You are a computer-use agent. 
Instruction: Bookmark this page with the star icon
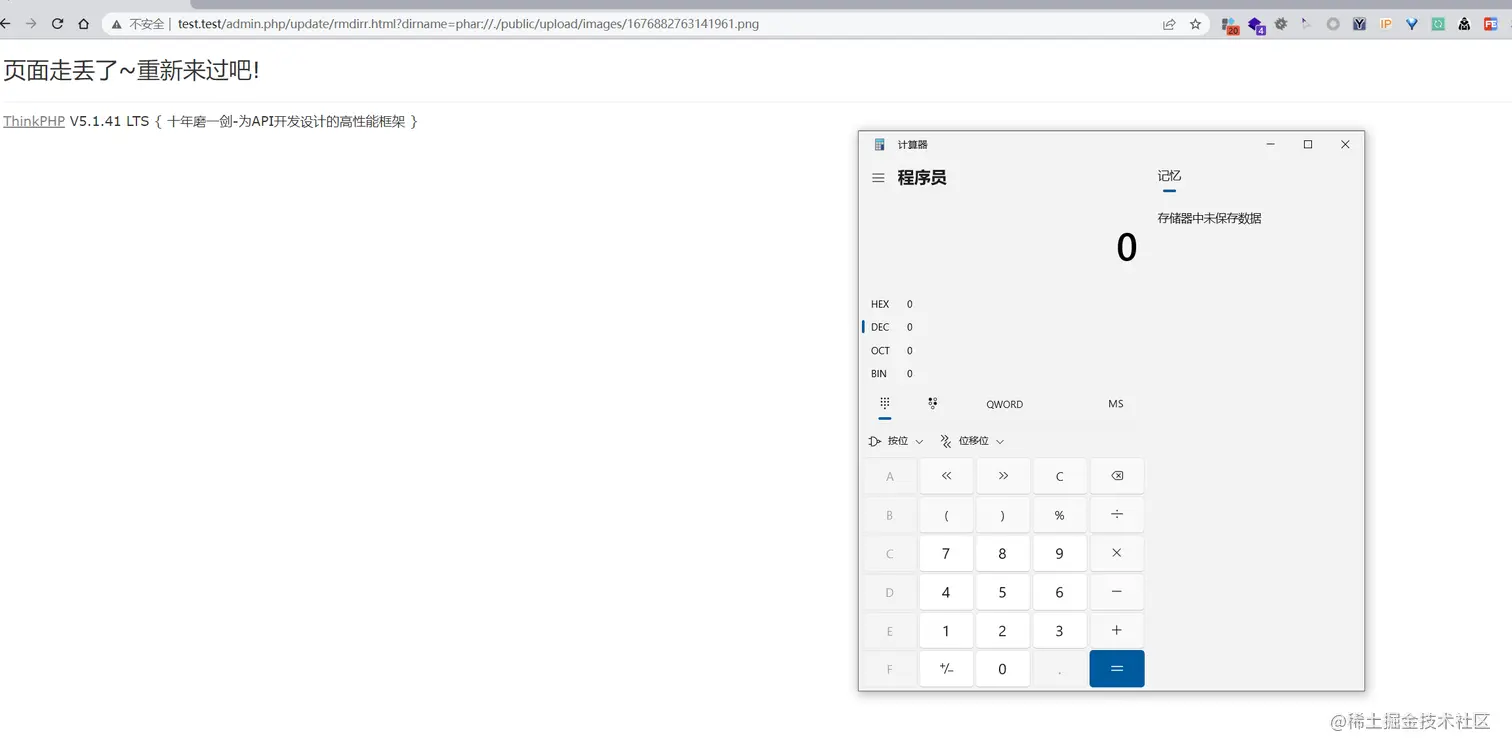tap(1195, 24)
